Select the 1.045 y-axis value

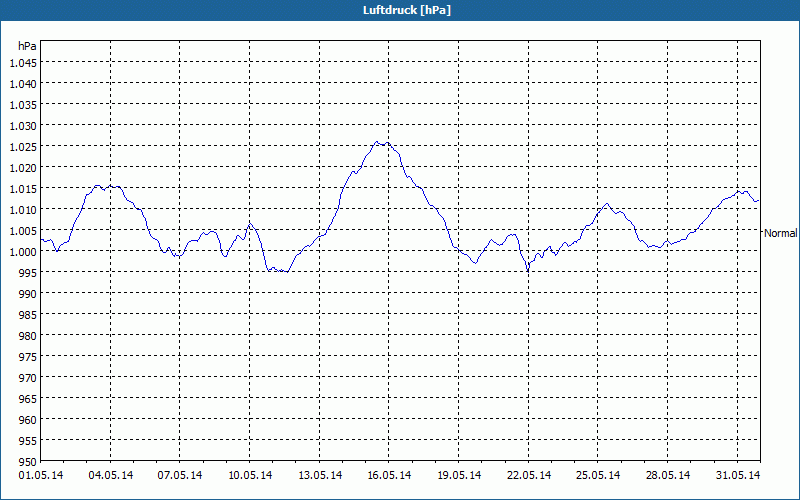pyautogui.click(x=23, y=63)
